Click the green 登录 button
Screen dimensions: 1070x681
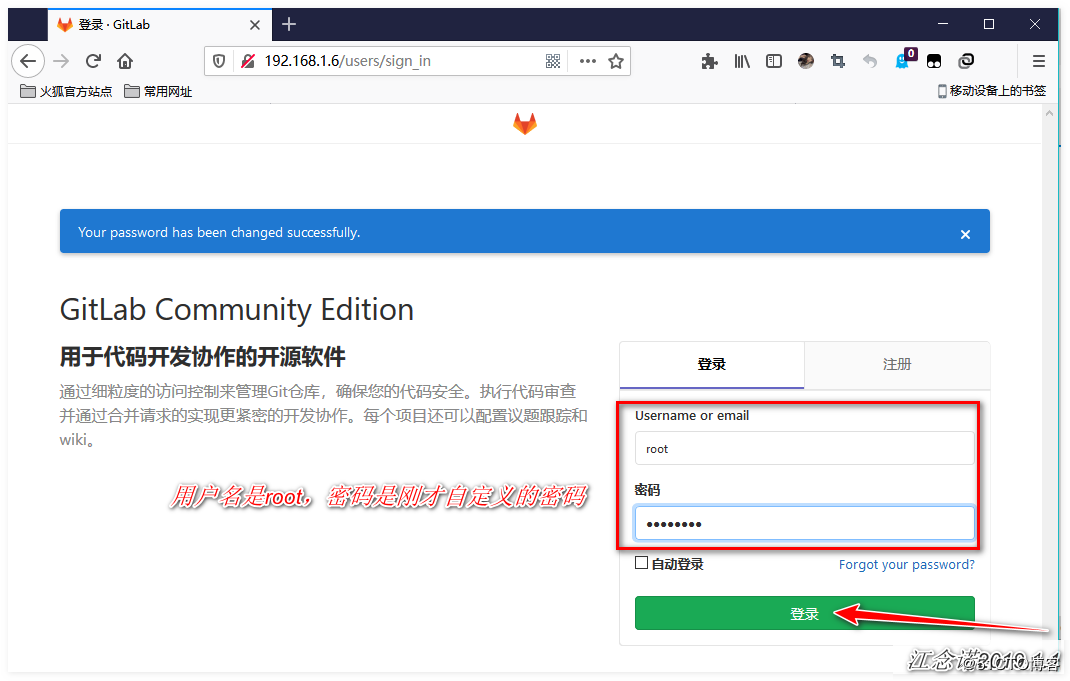click(805, 613)
